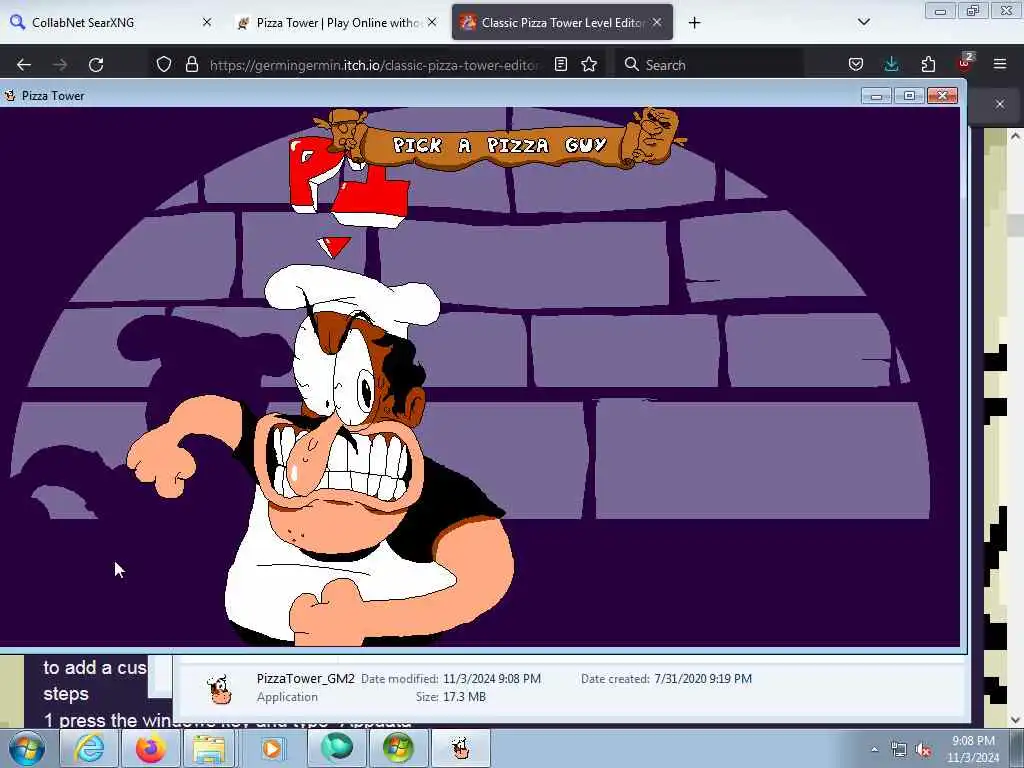Switch to Firefox in the taskbar
Viewport: 1024px width, 768px height.
tap(150, 748)
